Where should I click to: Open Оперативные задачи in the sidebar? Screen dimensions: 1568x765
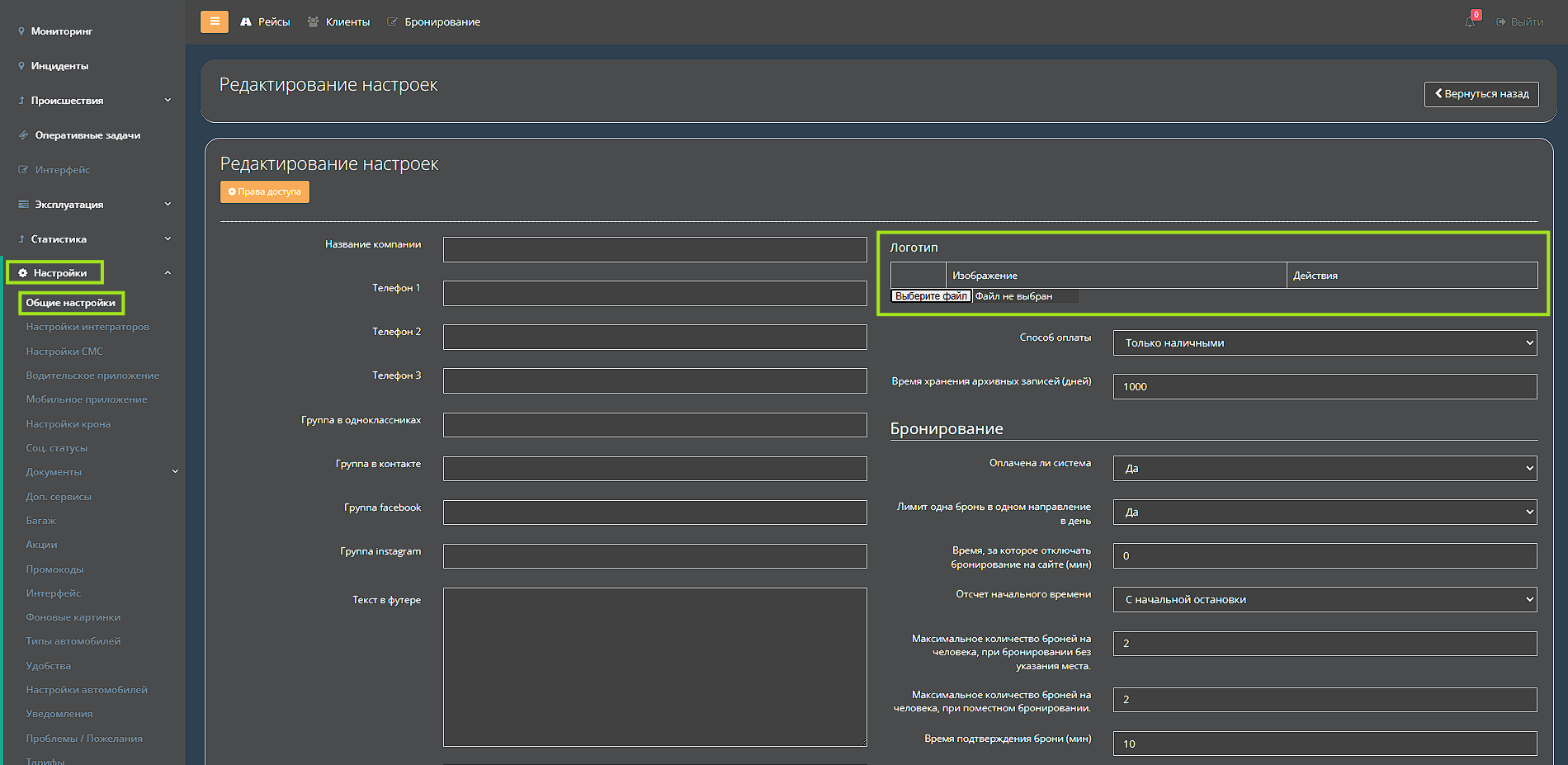[x=87, y=135]
